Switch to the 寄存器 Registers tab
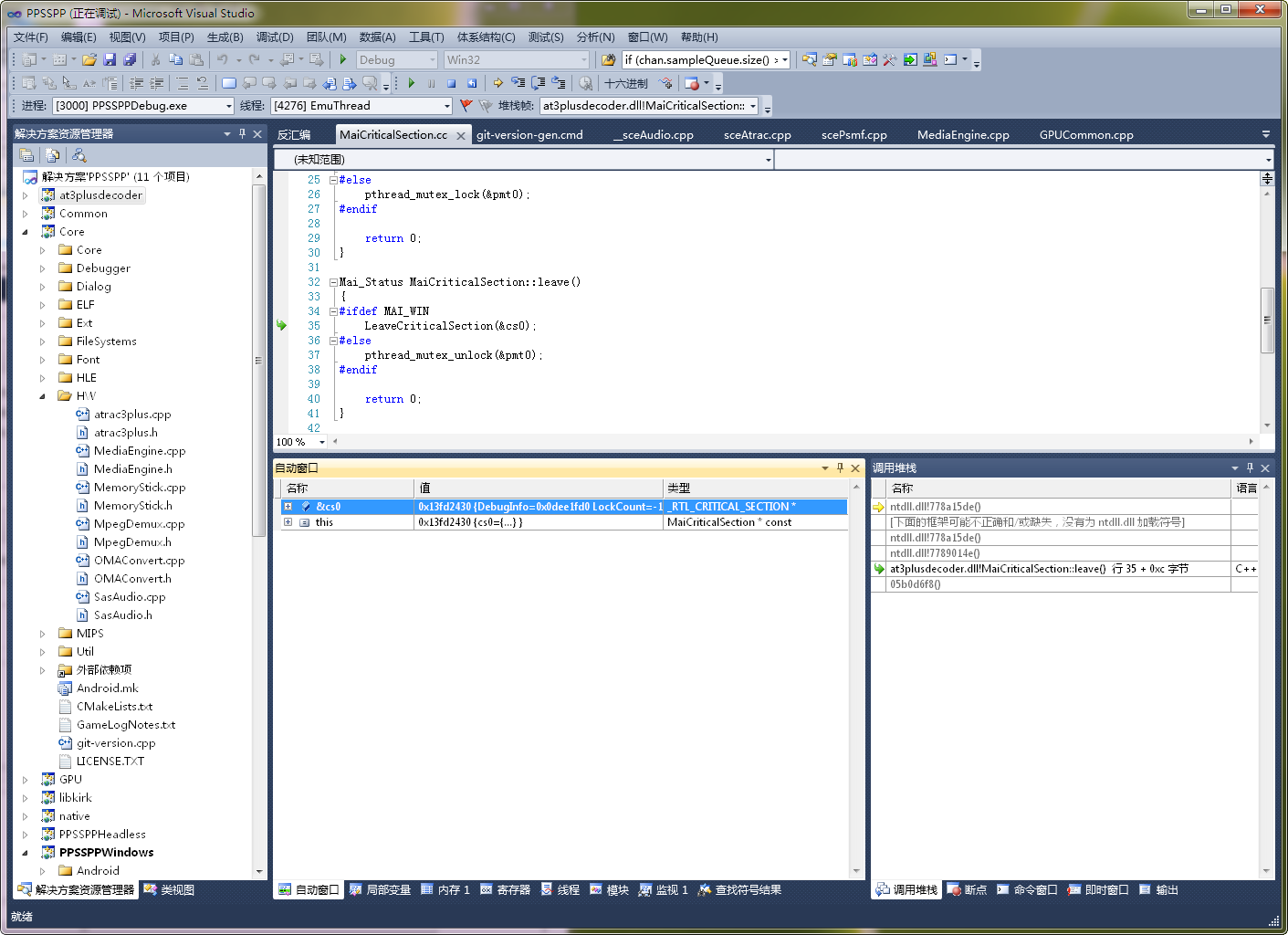1288x935 pixels. point(505,890)
